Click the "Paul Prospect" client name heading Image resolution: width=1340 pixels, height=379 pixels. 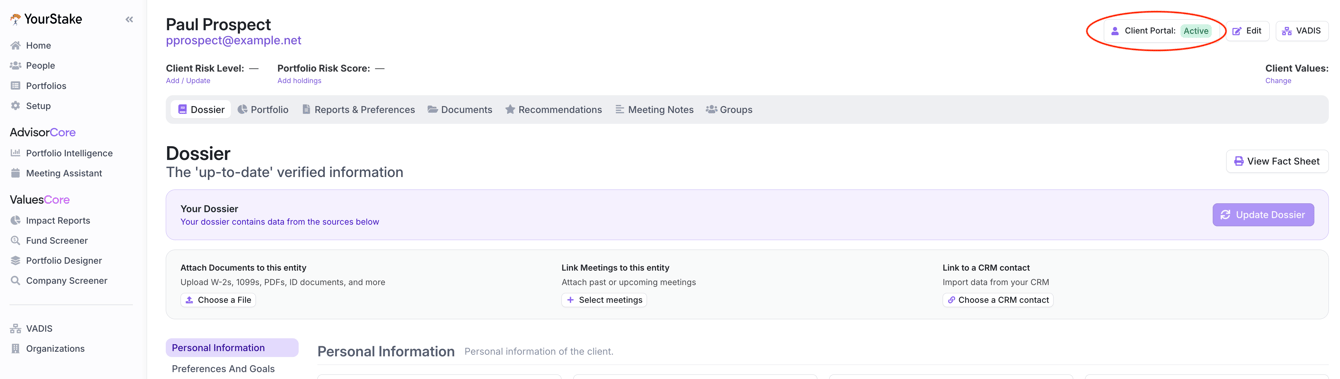coord(218,24)
